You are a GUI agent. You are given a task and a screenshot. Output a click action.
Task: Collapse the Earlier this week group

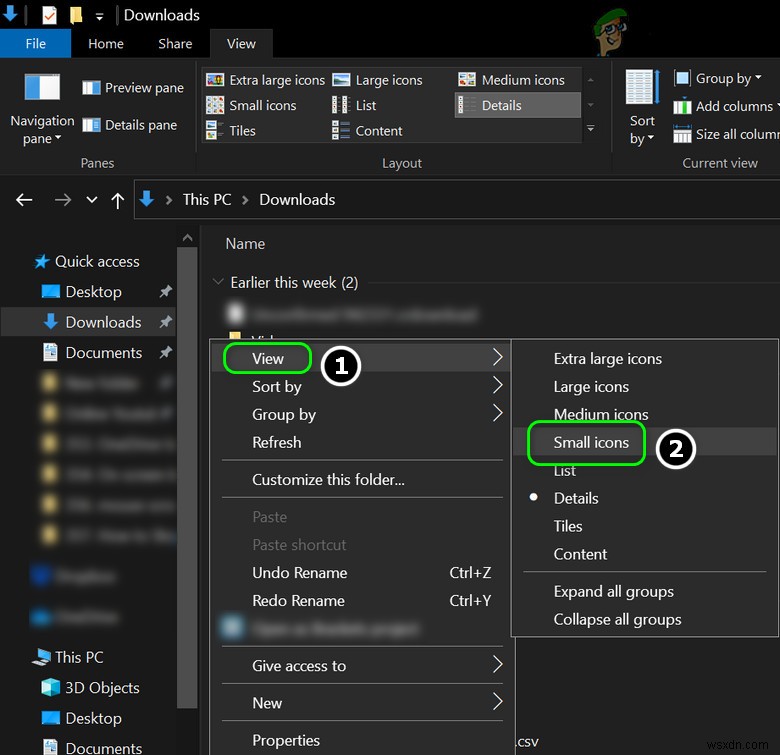(219, 283)
